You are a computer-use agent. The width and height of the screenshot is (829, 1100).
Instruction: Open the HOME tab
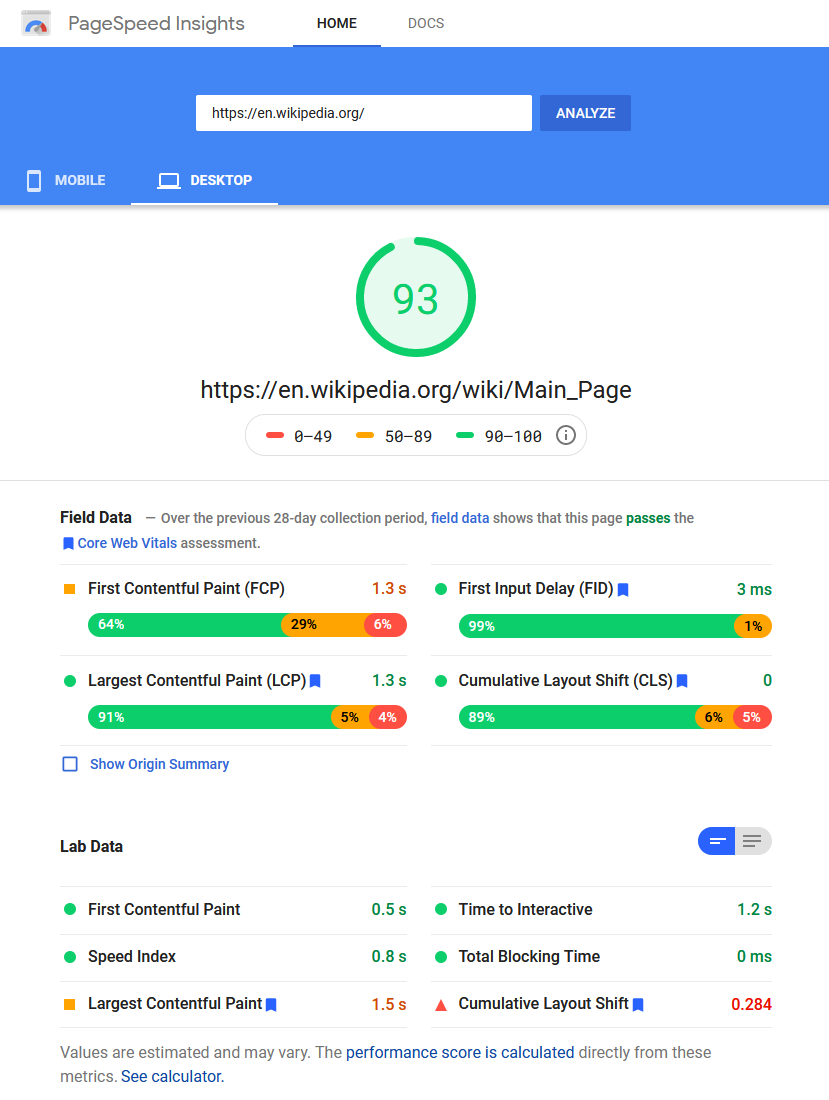pos(337,23)
